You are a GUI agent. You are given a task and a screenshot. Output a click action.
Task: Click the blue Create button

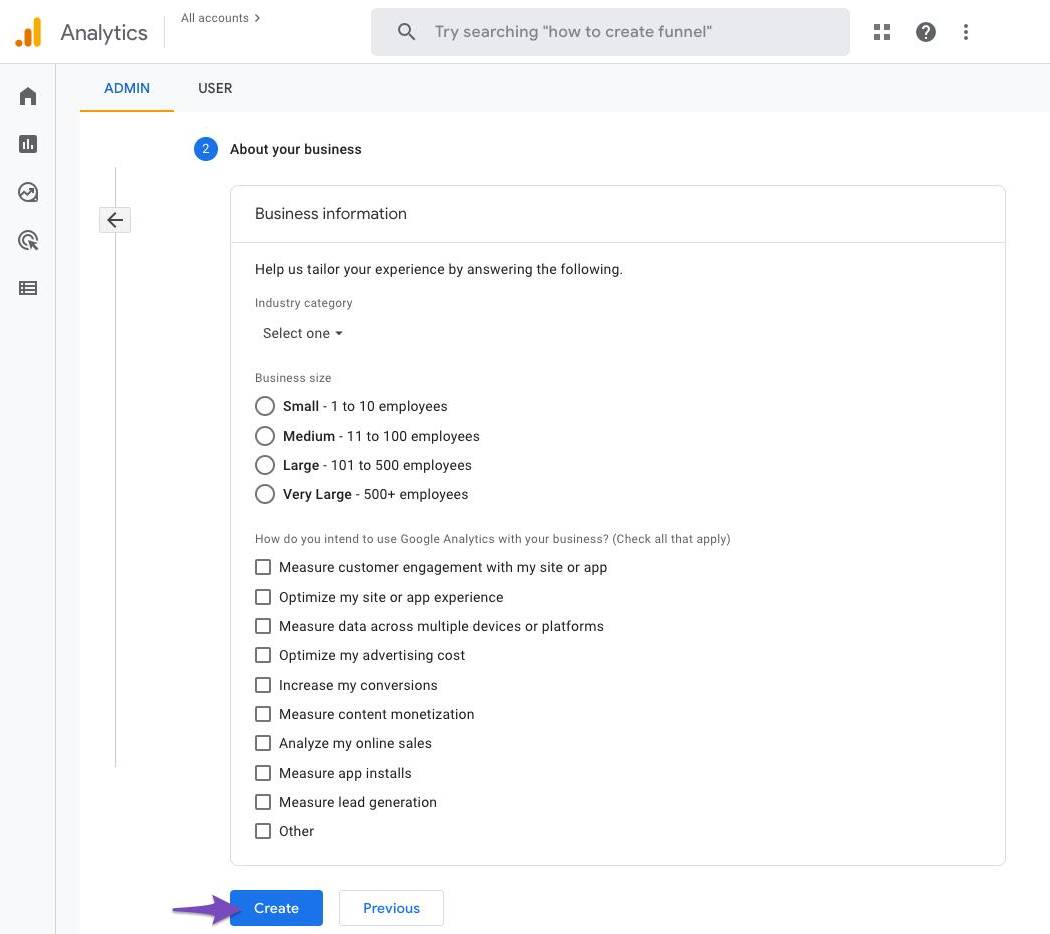pos(276,908)
